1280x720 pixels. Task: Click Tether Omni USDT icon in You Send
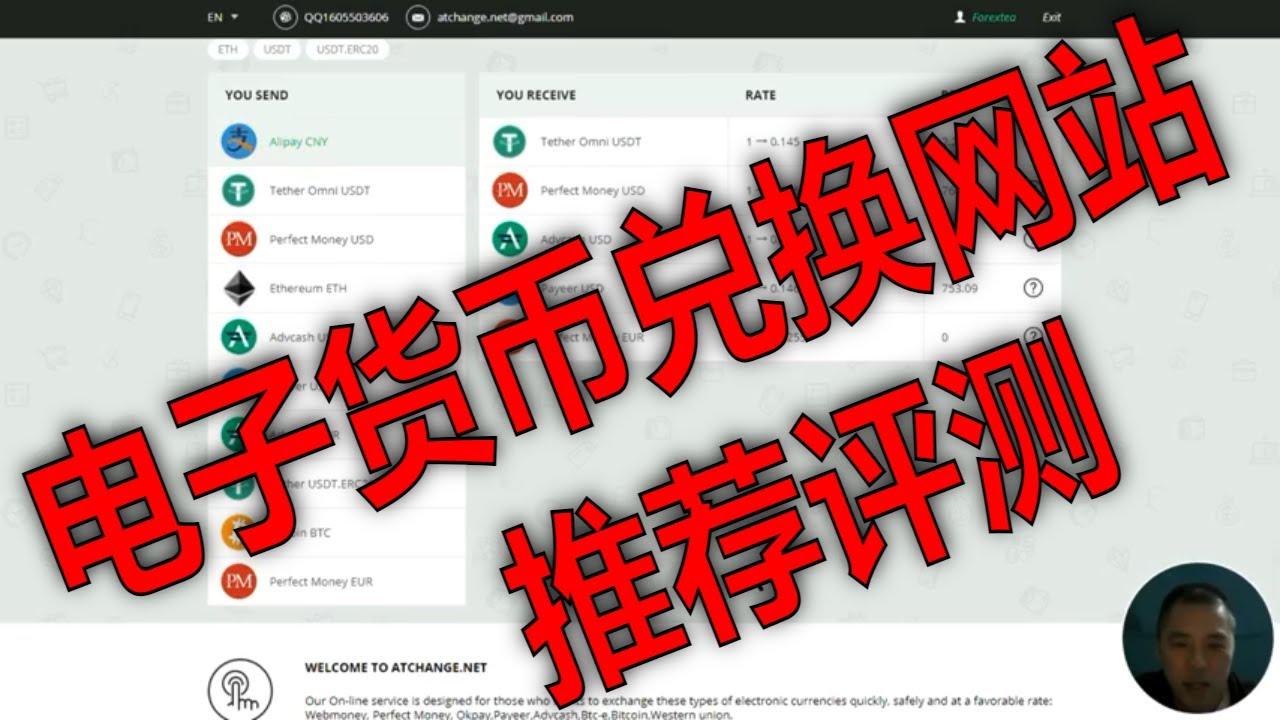[x=239, y=190]
